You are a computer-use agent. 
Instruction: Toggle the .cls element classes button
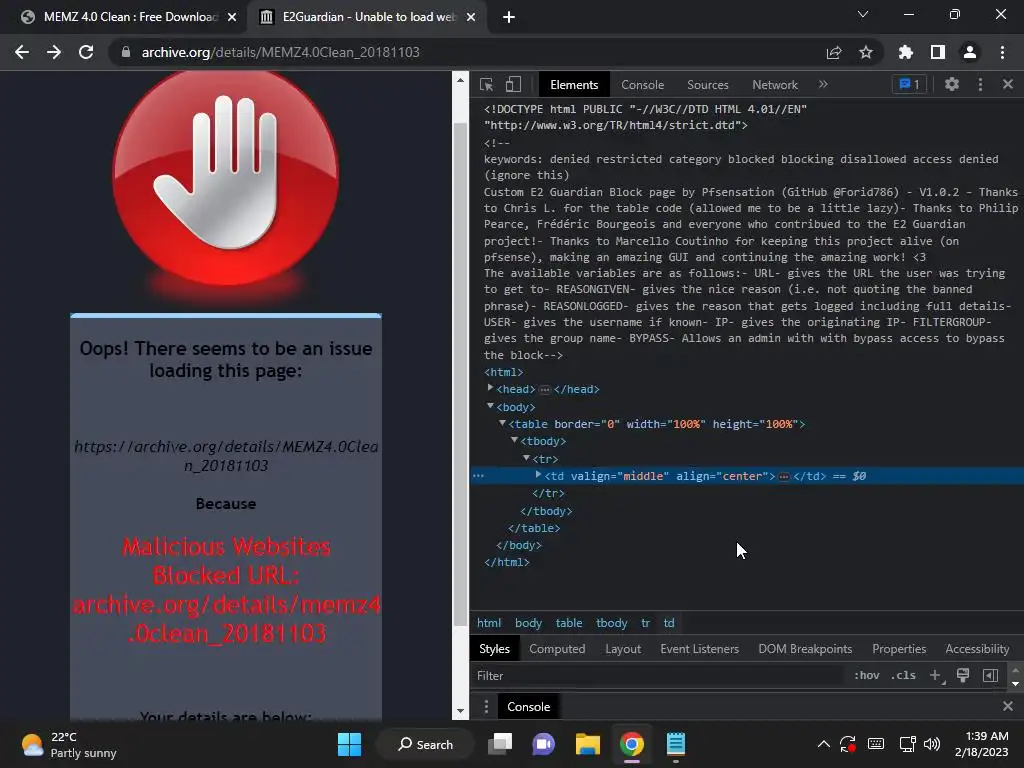[903, 675]
